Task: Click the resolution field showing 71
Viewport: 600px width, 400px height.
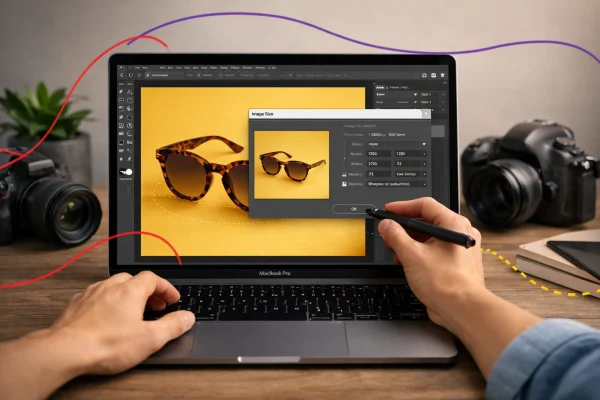Action: (x=378, y=174)
